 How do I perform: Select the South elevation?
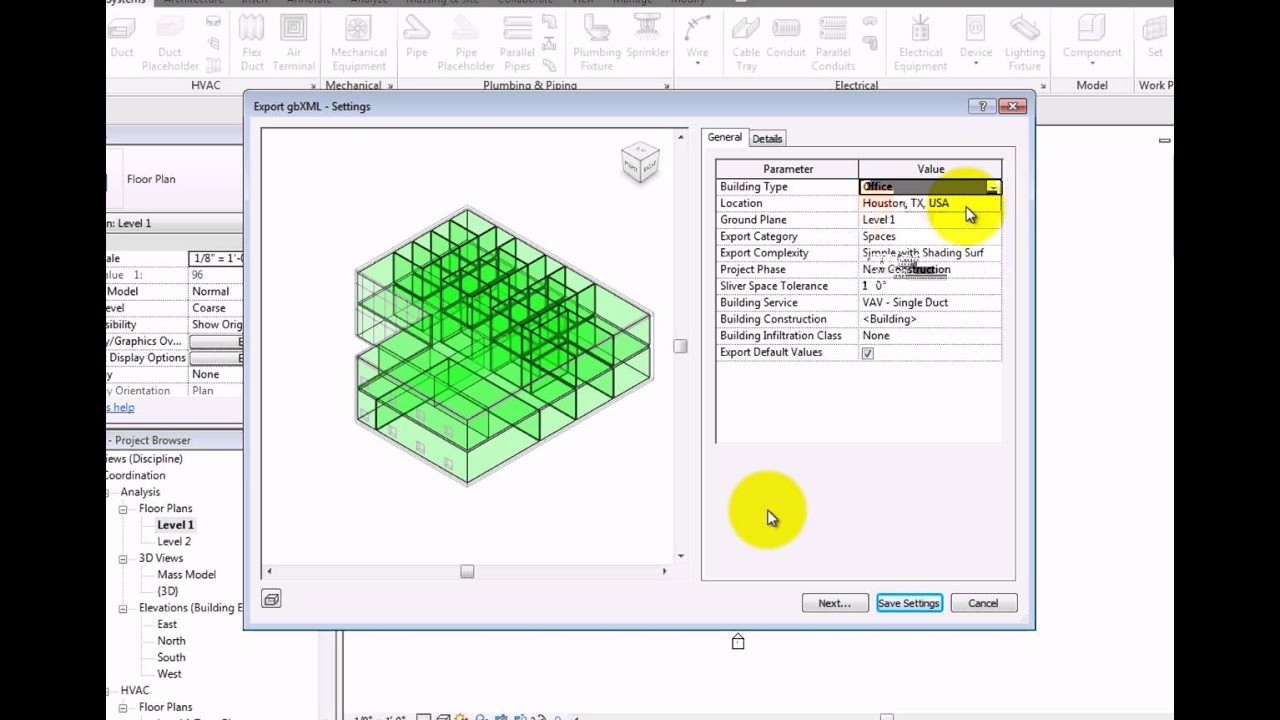171,658
